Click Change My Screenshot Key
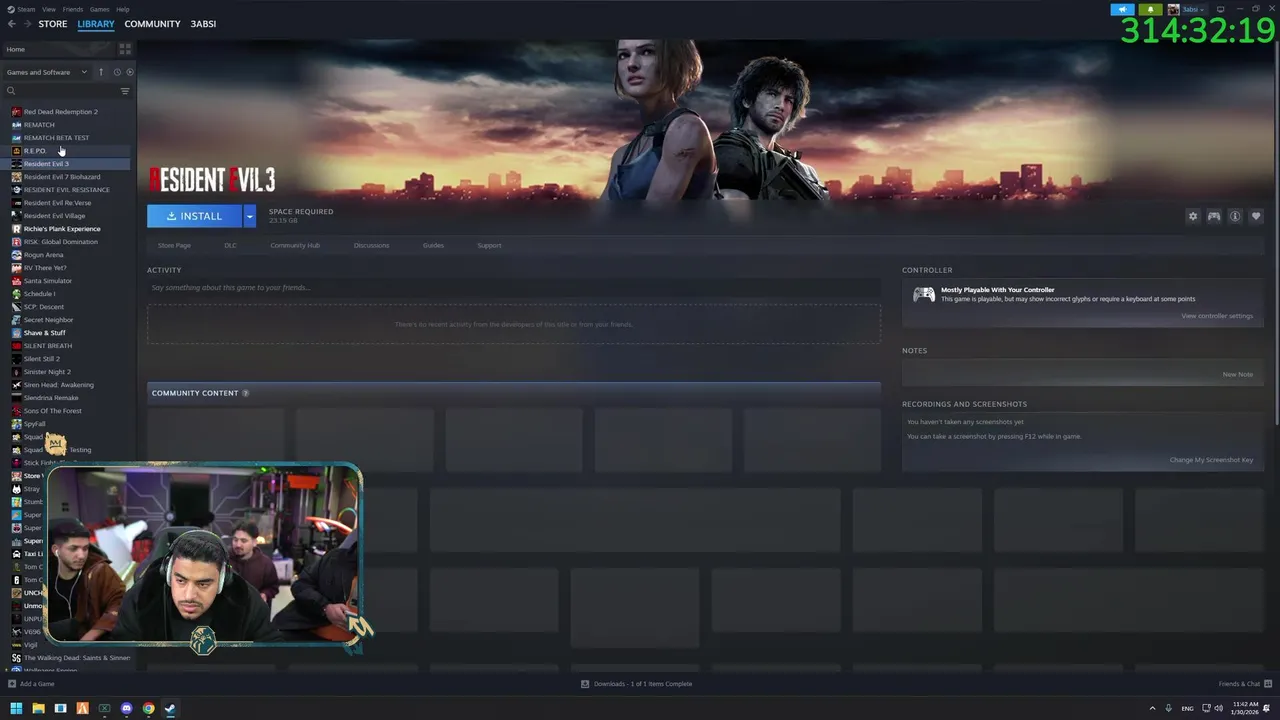 coord(1211,460)
